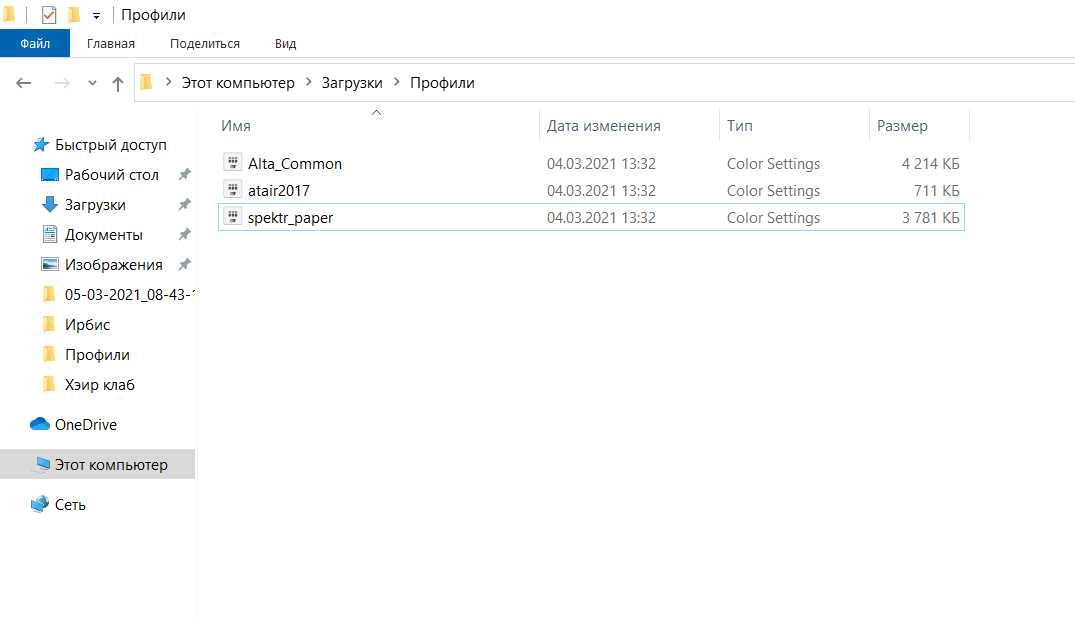The height and width of the screenshot is (618, 1075).
Task: Click Этот компьютер in the address breadcrumb
Action: pyautogui.click(x=238, y=83)
